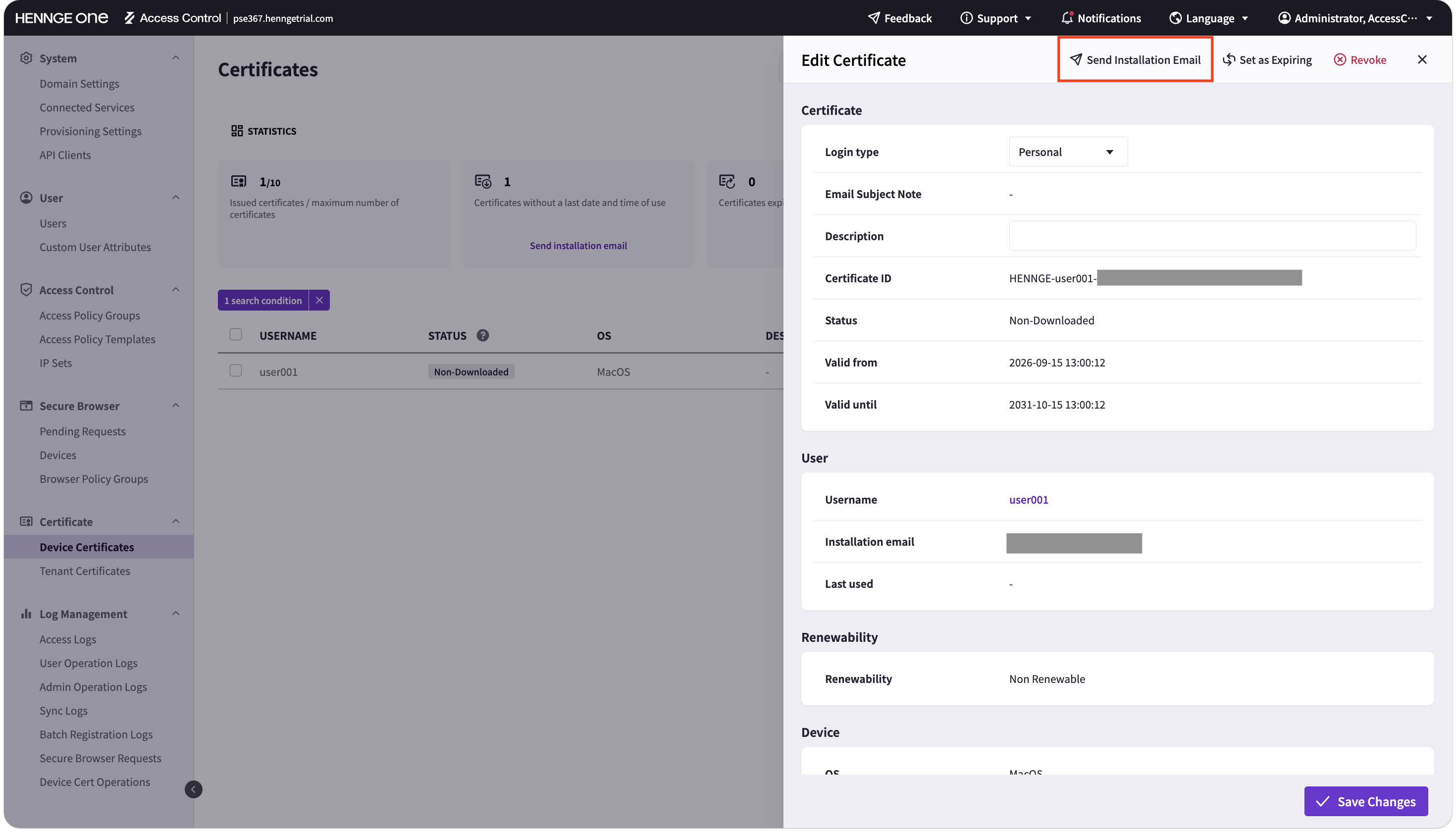Click into the Description text field
Image resolution: width=1456 pixels, height=832 pixels.
(1211, 236)
